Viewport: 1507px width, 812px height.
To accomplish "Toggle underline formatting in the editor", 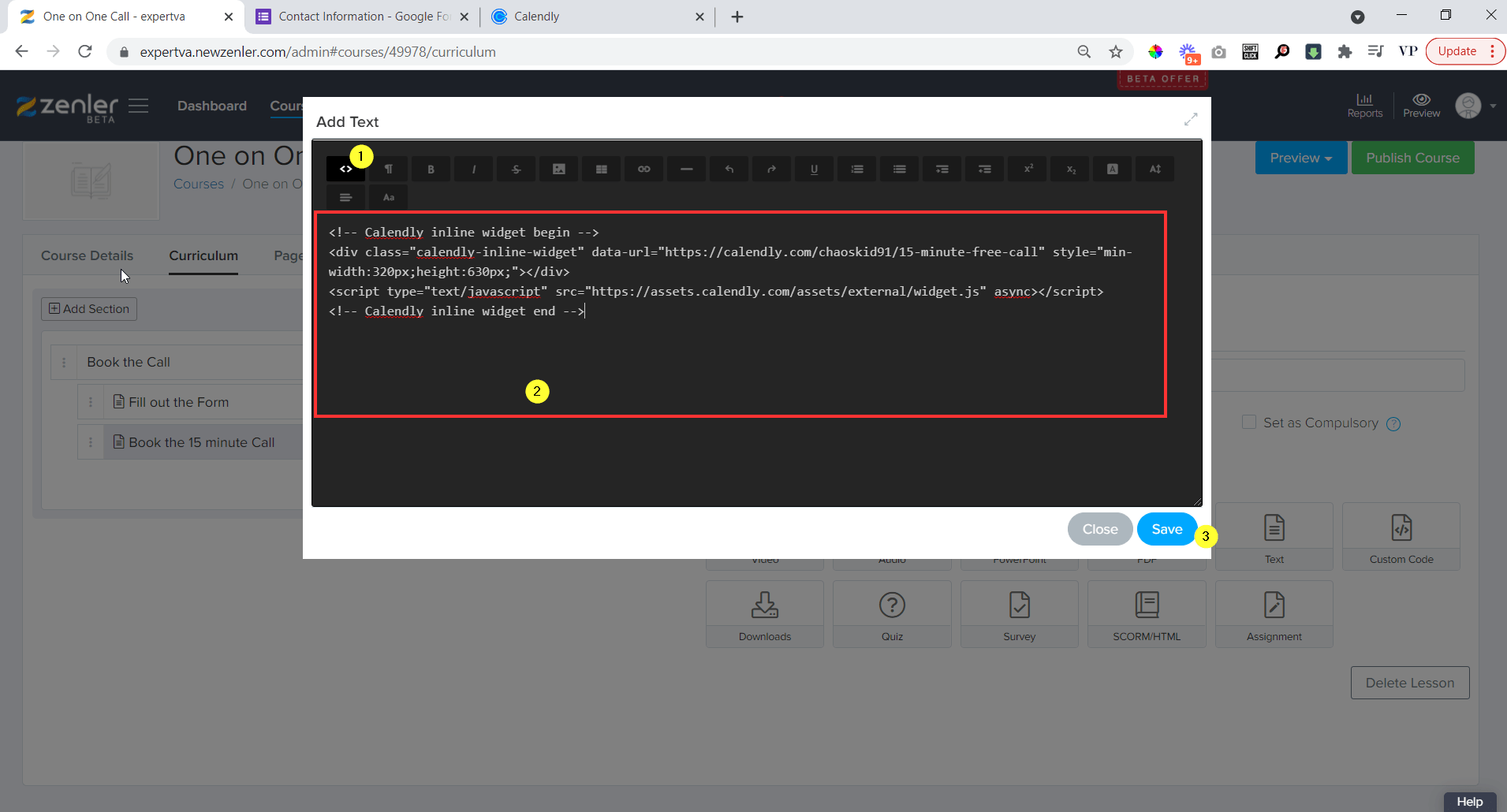I will click(814, 168).
